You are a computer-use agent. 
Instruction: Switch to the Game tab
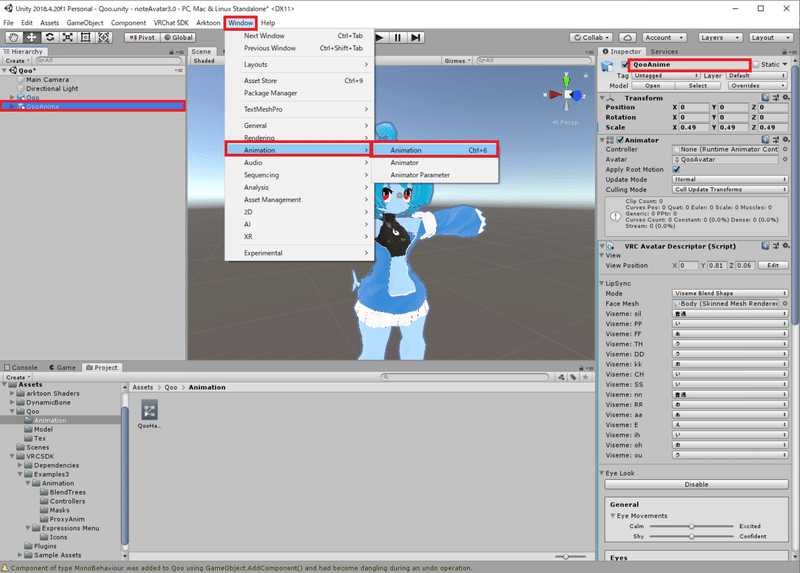coord(62,367)
